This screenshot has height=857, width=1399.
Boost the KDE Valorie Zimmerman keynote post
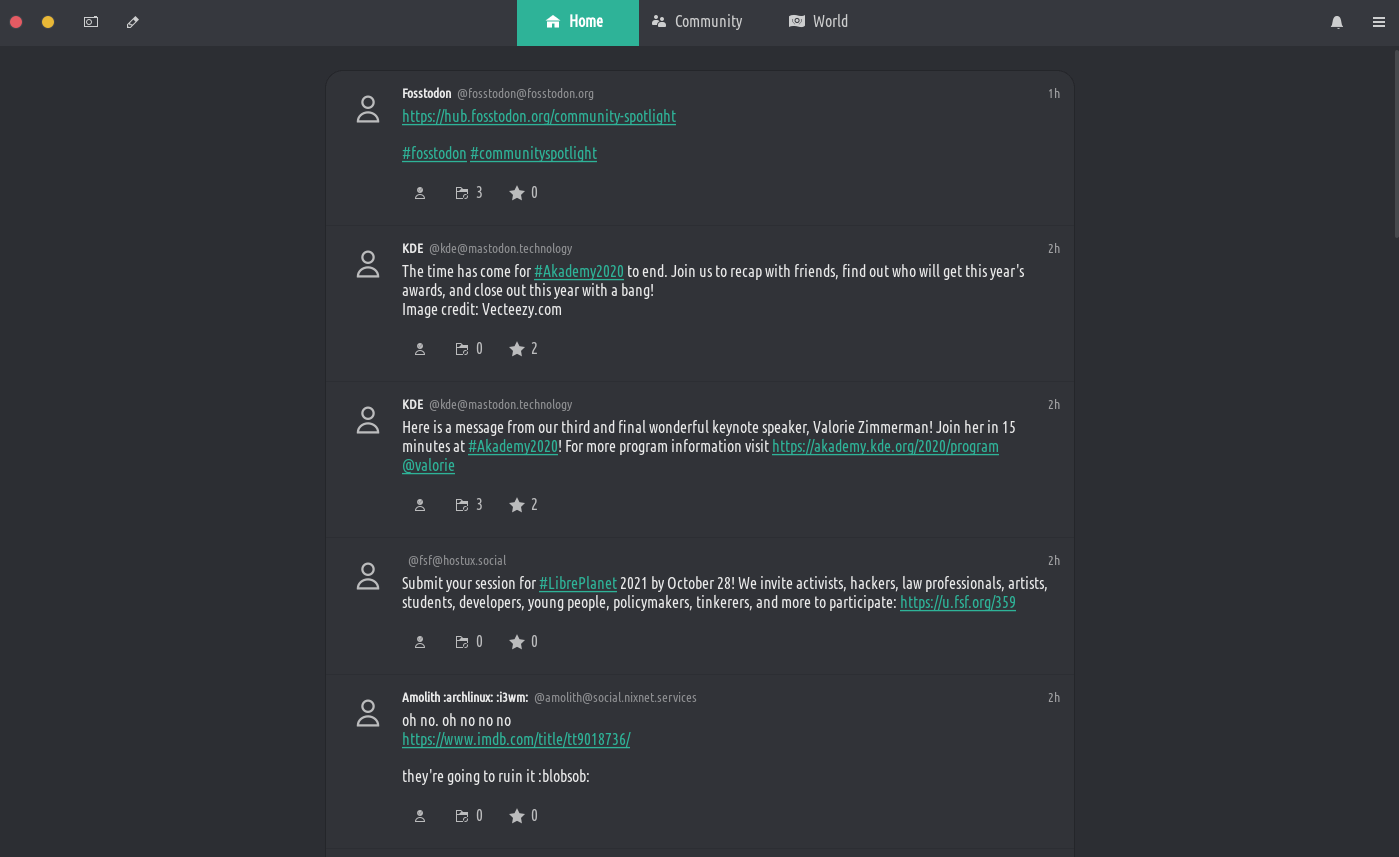462,505
